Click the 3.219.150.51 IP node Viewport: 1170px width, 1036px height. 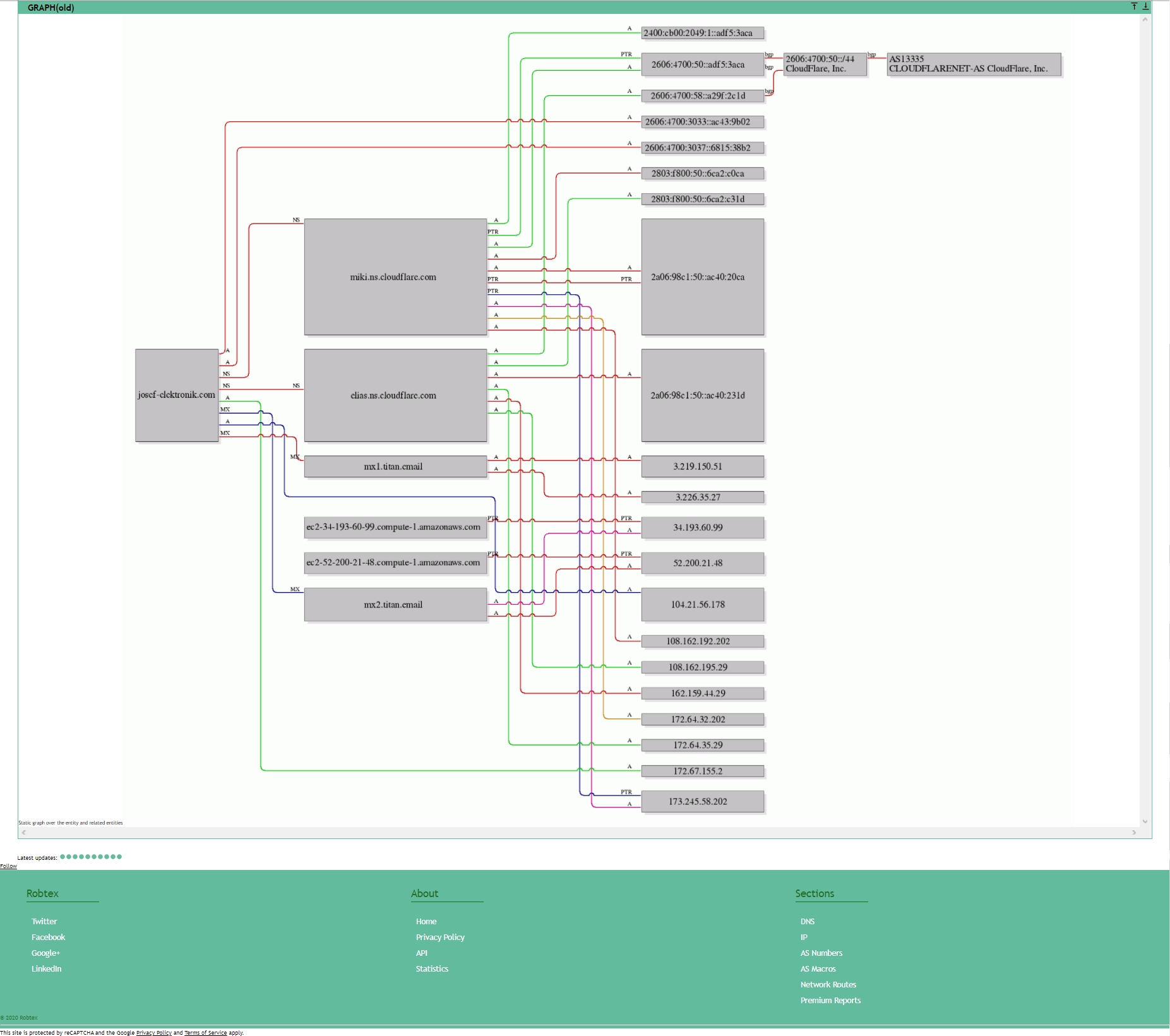coord(703,467)
